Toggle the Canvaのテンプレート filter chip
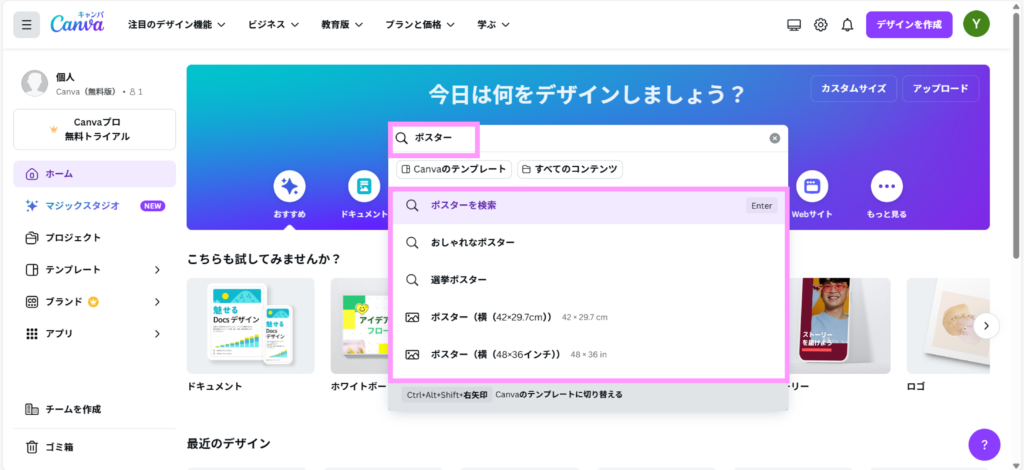Image resolution: width=1024 pixels, height=470 pixels. point(454,170)
